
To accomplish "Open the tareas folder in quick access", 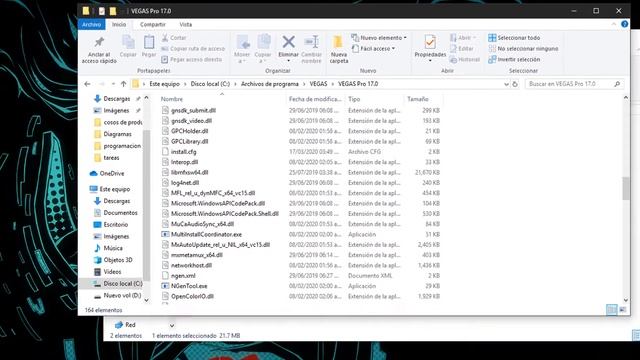I will pos(107,158).
